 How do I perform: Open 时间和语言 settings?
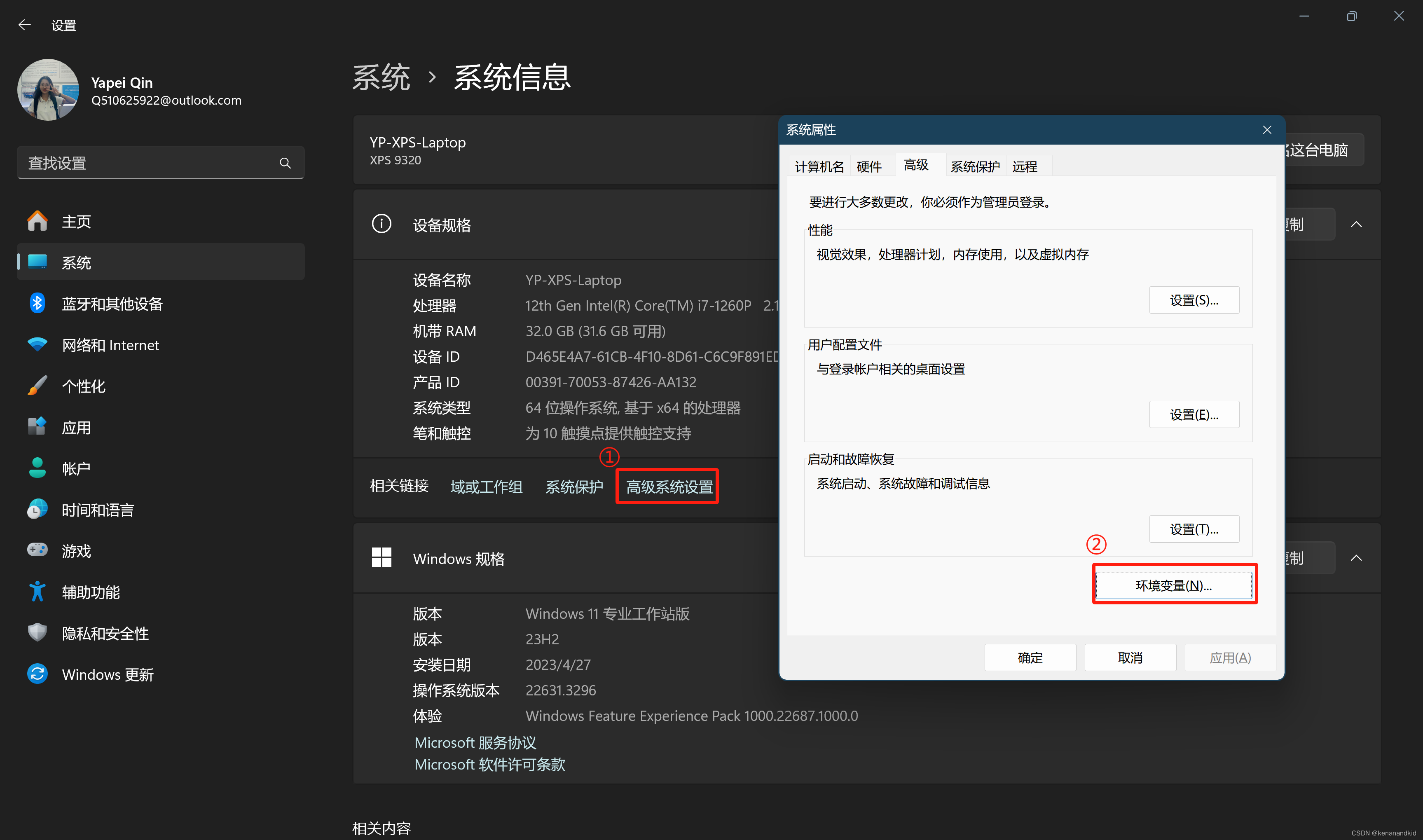click(161, 510)
